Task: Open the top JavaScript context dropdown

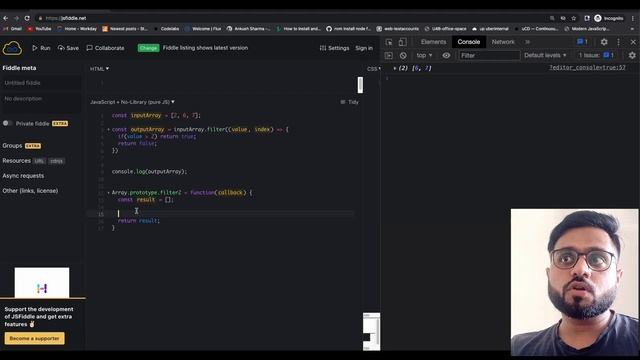Action: pos(424,55)
